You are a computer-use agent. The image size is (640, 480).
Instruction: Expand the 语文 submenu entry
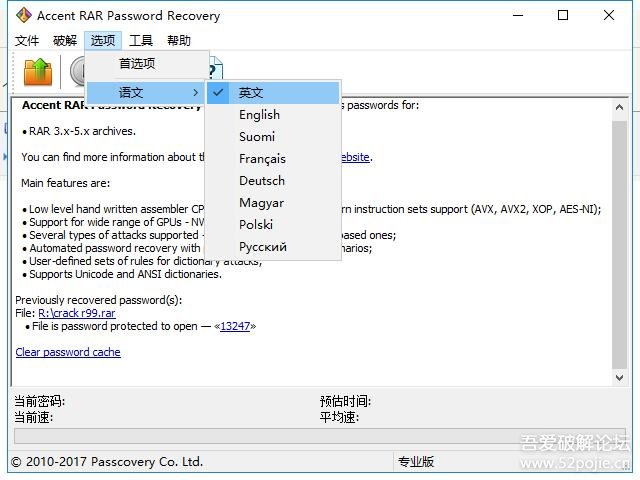click(146, 92)
